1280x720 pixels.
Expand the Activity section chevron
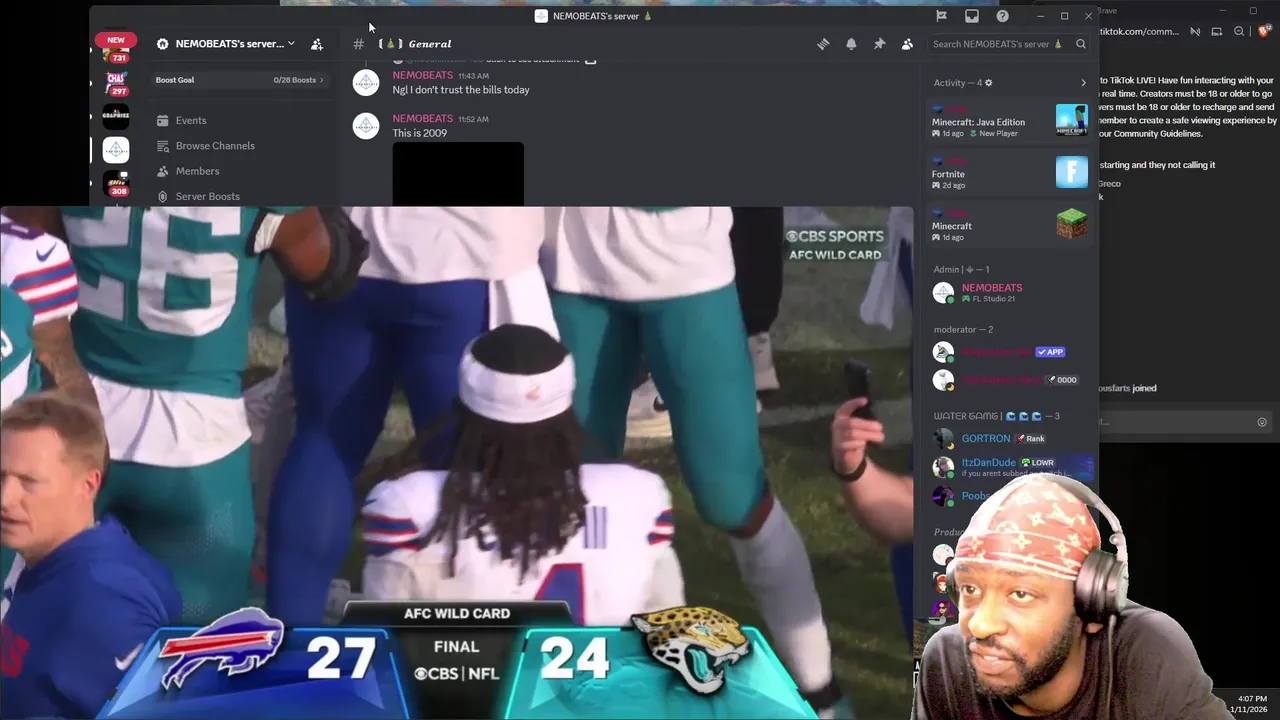coord(1083,83)
